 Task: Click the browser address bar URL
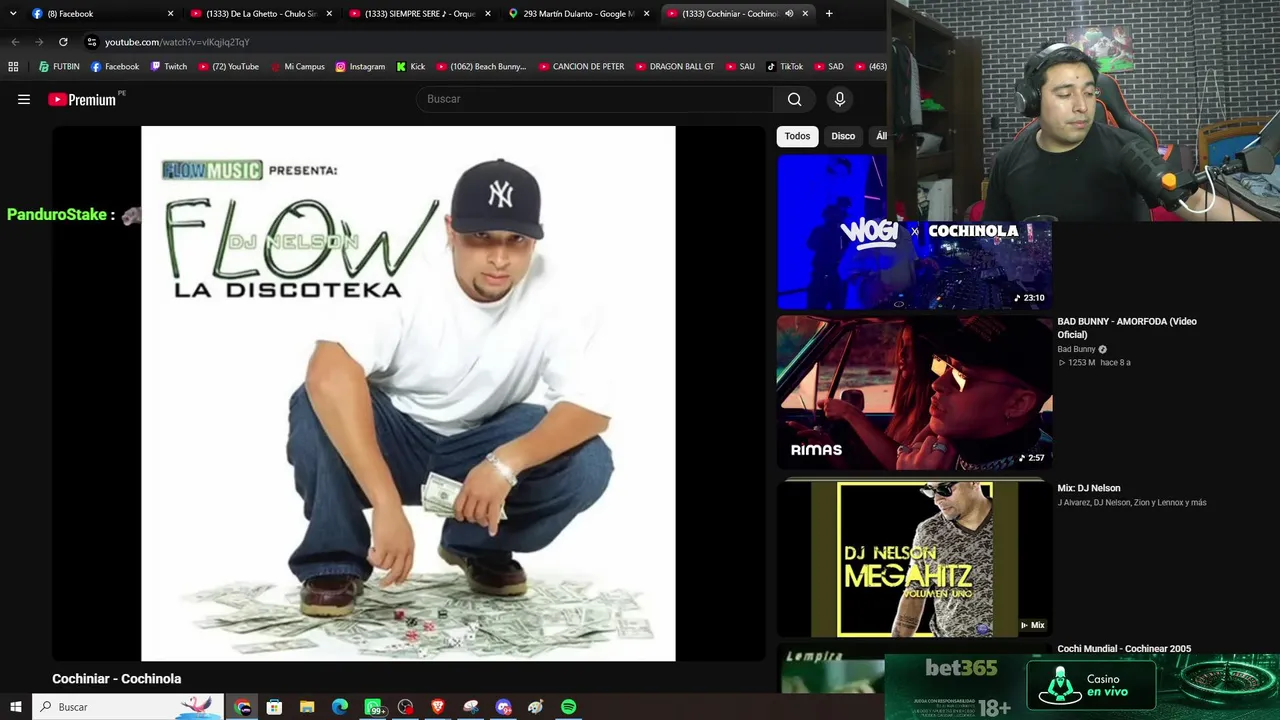(177, 42)
